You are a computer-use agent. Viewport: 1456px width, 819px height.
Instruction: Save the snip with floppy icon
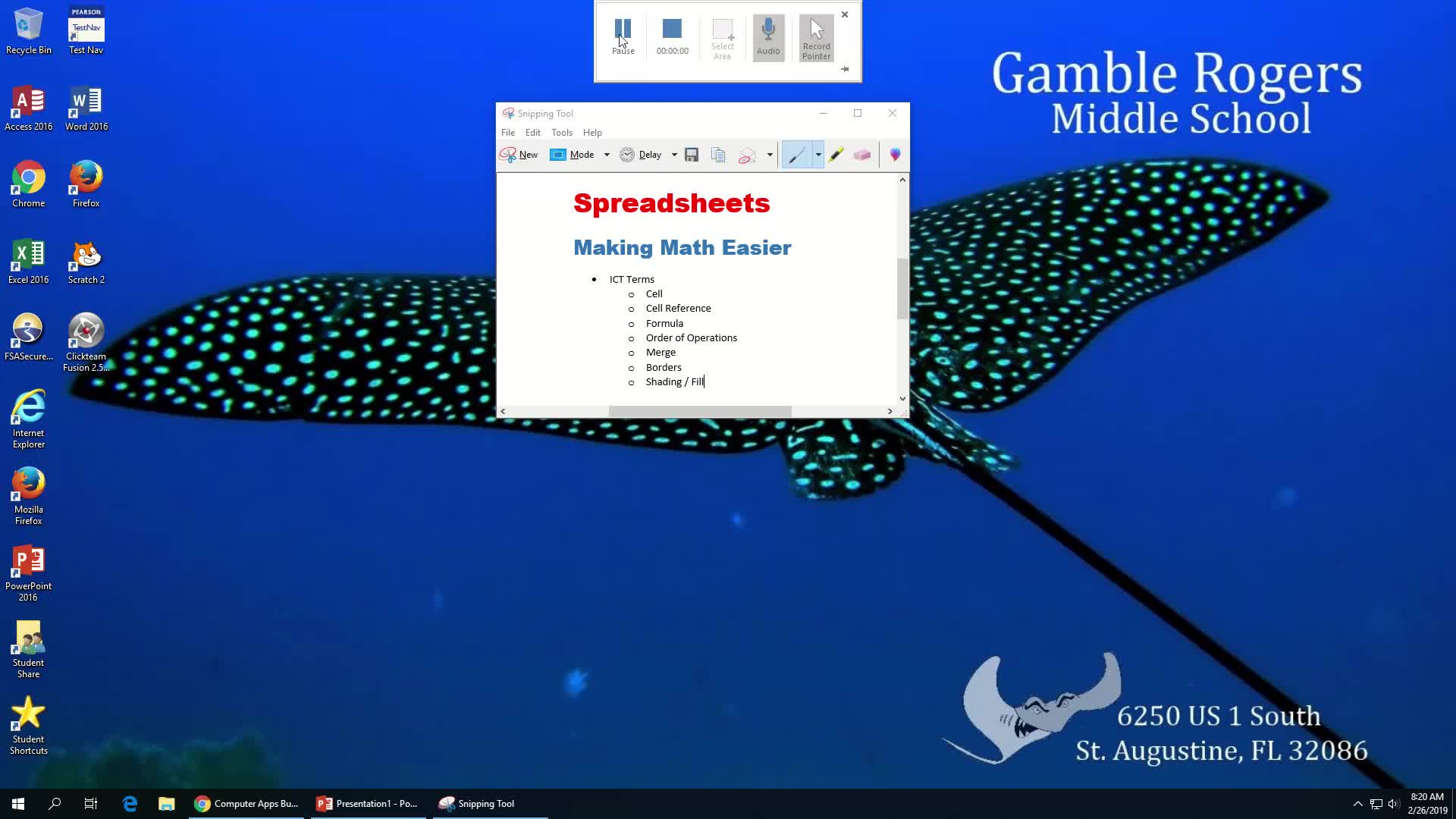point(692,155)
